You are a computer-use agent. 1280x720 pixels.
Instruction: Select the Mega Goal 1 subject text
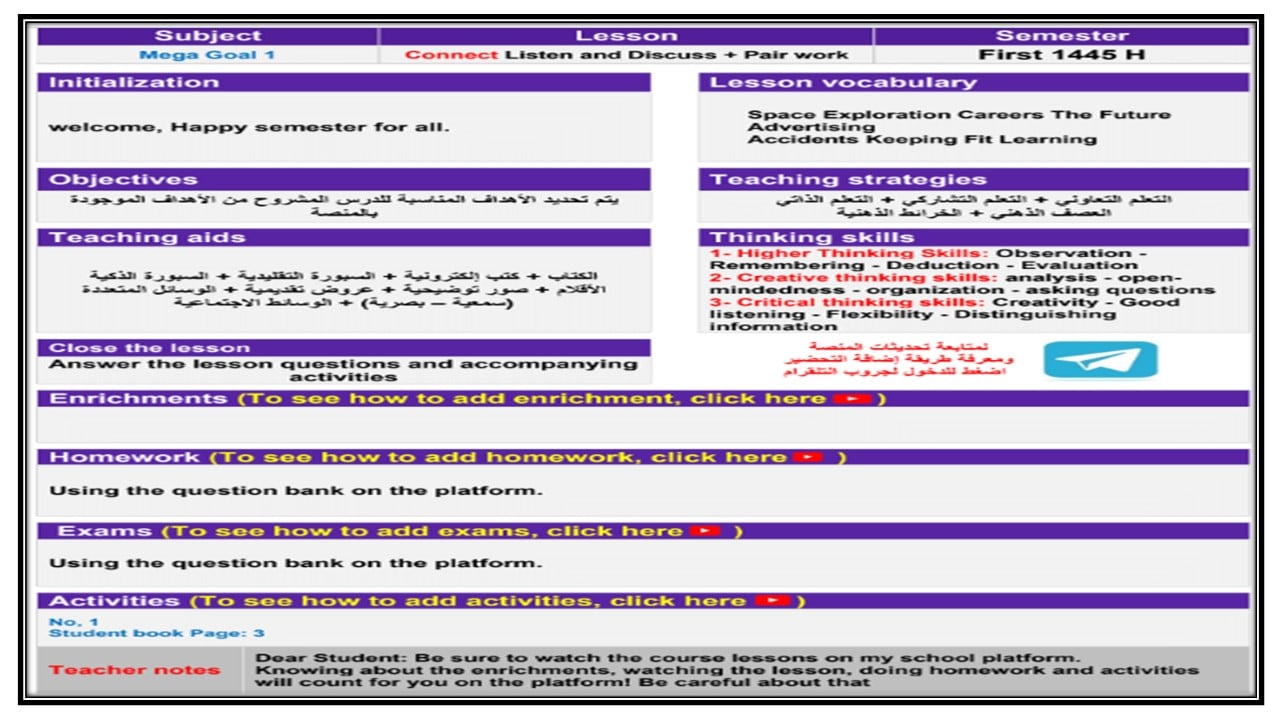coord(207,55)
